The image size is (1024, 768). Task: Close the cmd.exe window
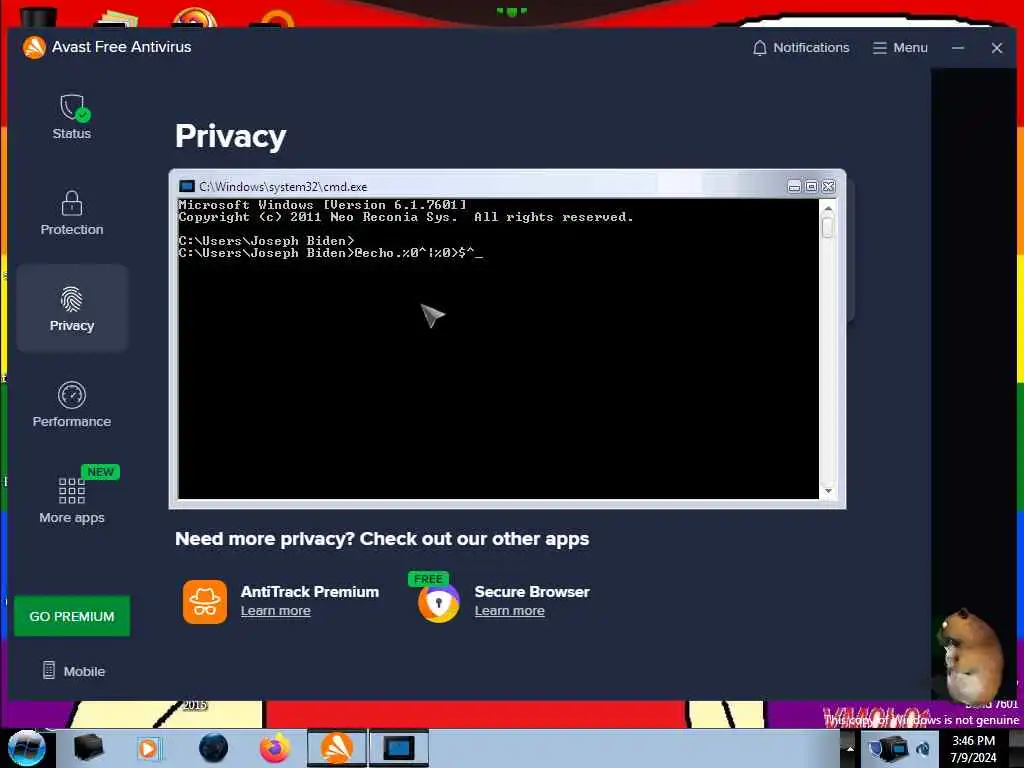(x=828, y=187)
